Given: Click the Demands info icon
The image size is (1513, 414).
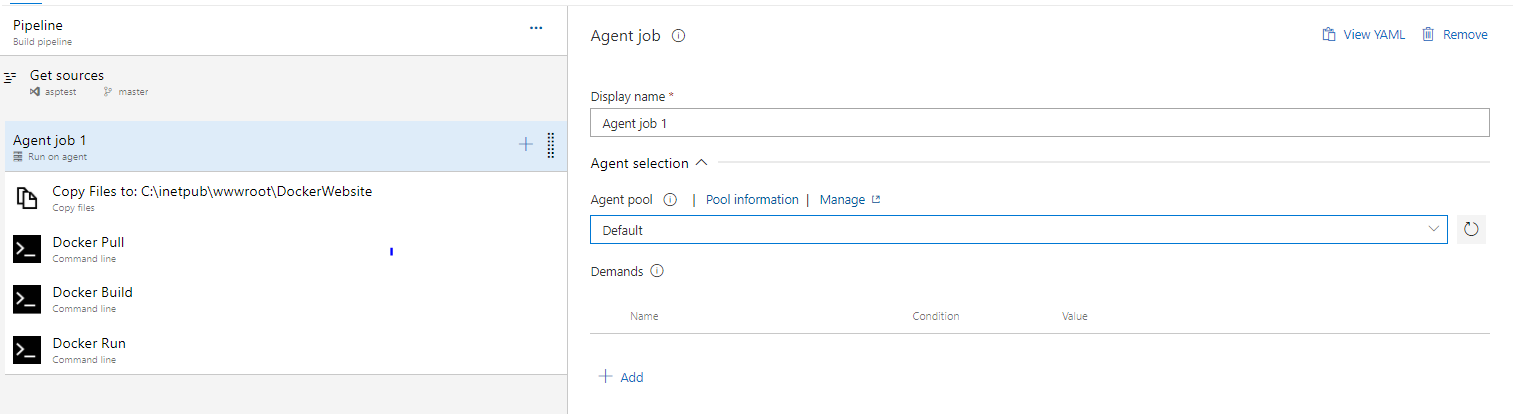Looking at the screenshot, I should [657, 271].
